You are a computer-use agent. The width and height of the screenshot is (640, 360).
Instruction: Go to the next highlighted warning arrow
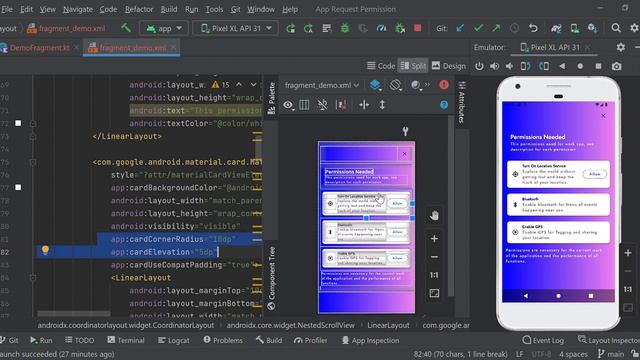253,84
